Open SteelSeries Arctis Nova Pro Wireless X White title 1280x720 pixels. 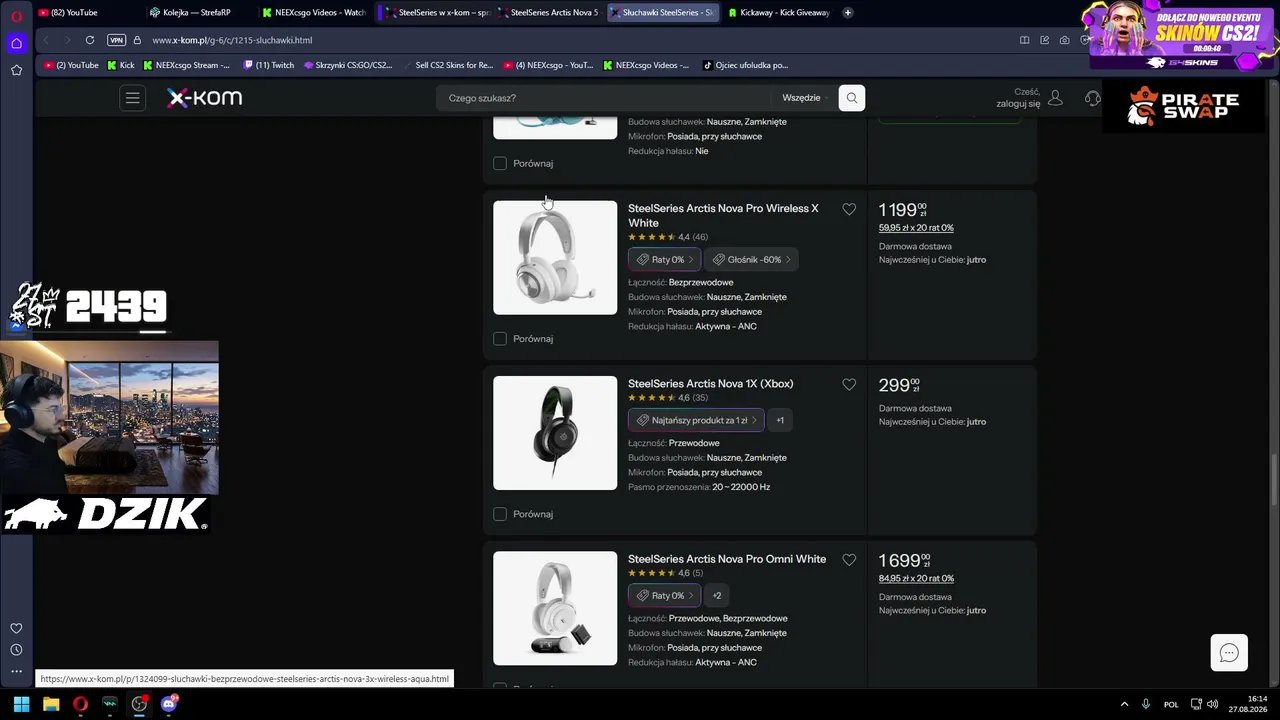[723, 216]
